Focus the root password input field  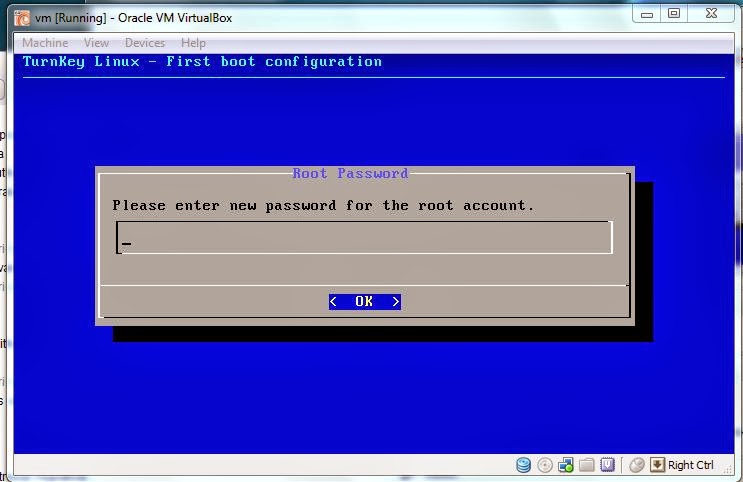click(x=364, y=237)
